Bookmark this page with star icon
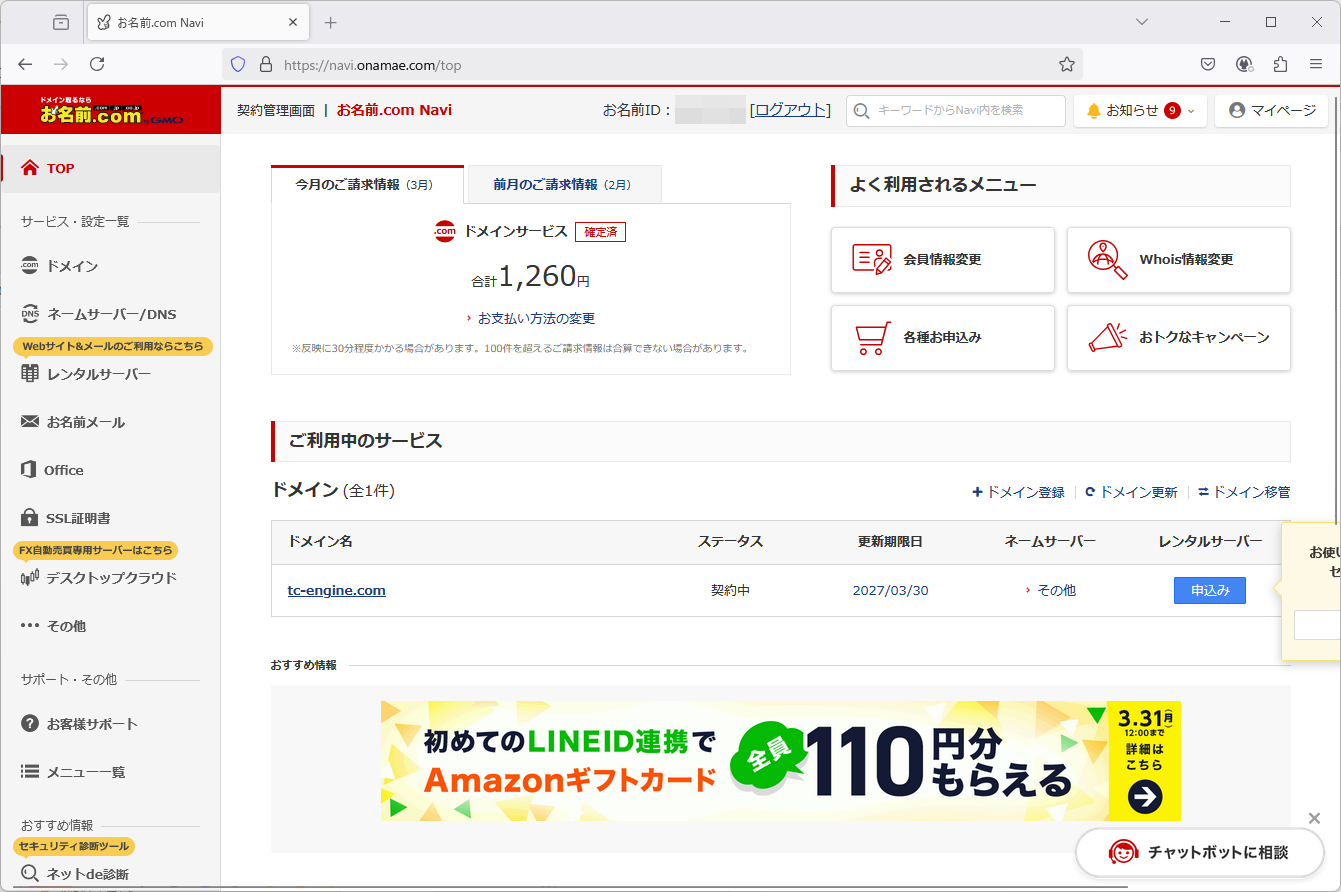This screenshot has height=892, width=1341. 1067,64
